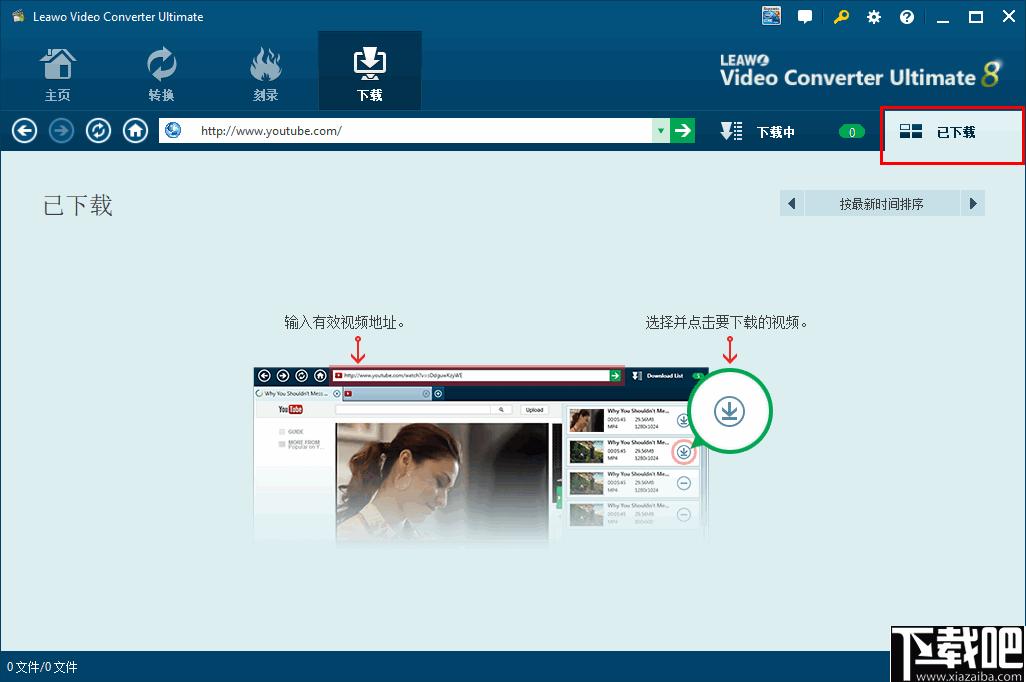
Task: Click the key registration icon
Action: coord(841,17)
